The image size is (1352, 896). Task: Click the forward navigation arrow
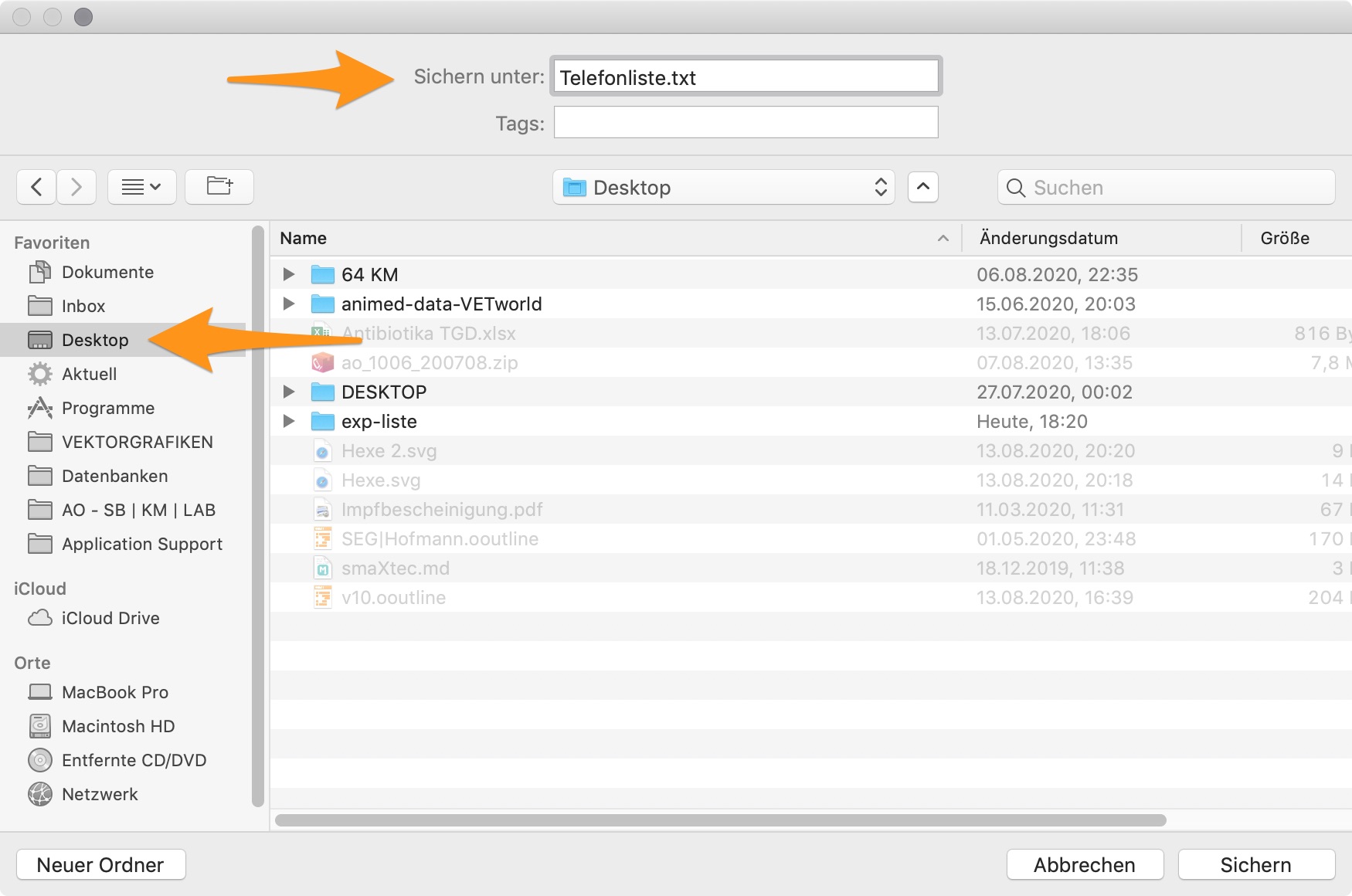click(76, 187)
